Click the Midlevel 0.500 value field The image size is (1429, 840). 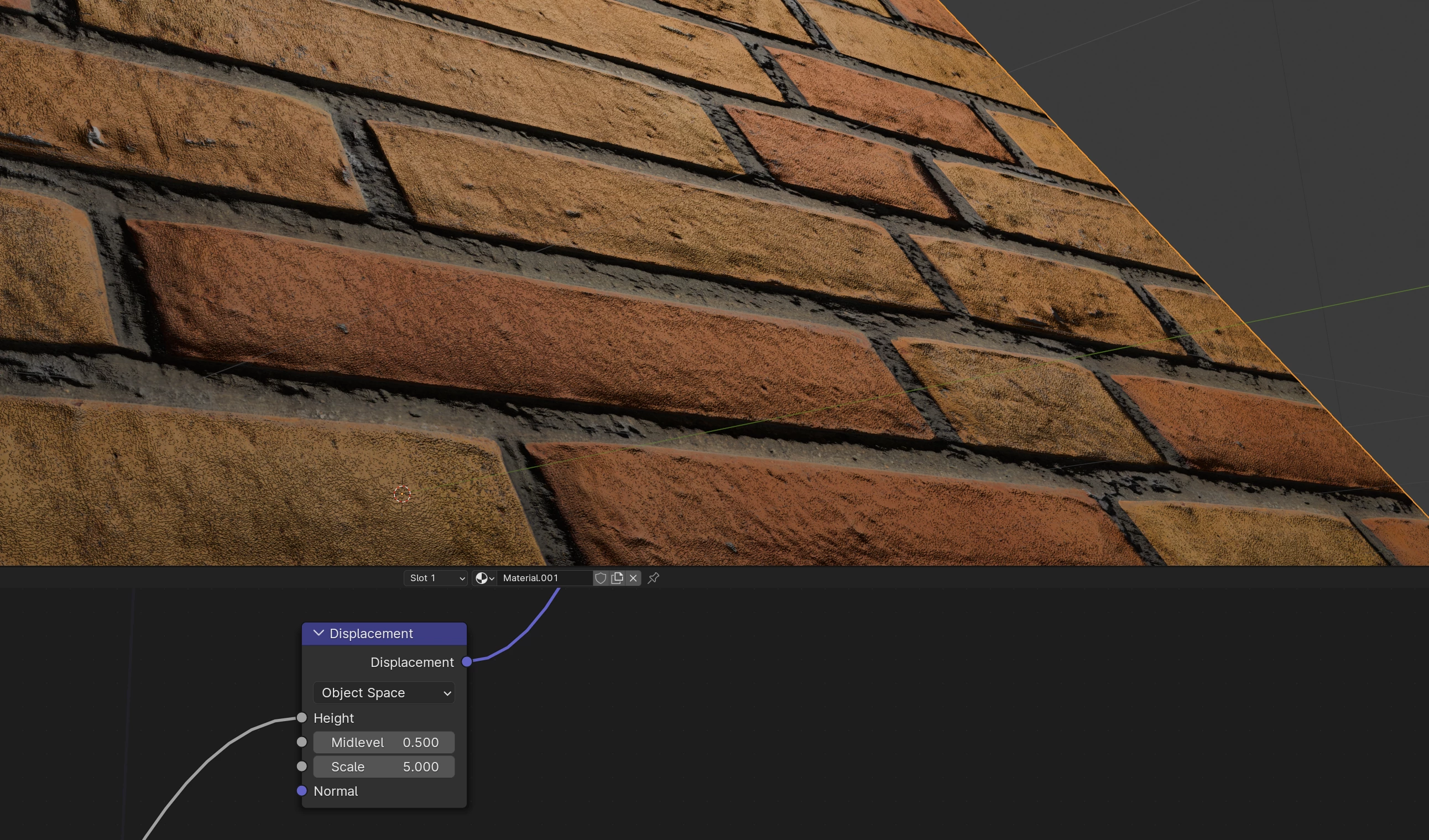(x=384, y=742)
